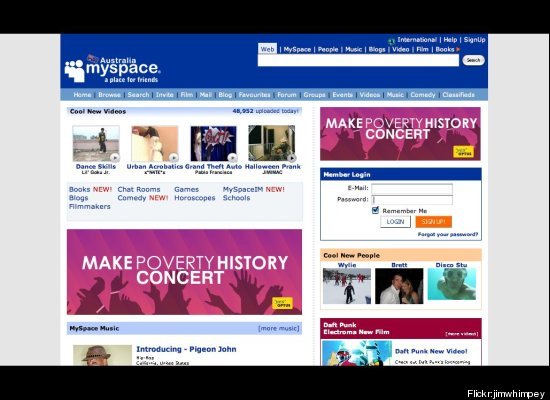
Task: Open the Grand Theft Auto thumbnail
Action: tap(214, 144)
